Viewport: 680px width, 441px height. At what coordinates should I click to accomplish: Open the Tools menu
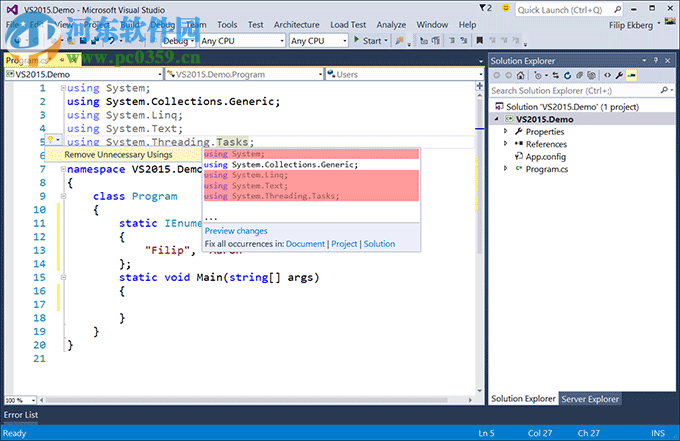point(227,25)
